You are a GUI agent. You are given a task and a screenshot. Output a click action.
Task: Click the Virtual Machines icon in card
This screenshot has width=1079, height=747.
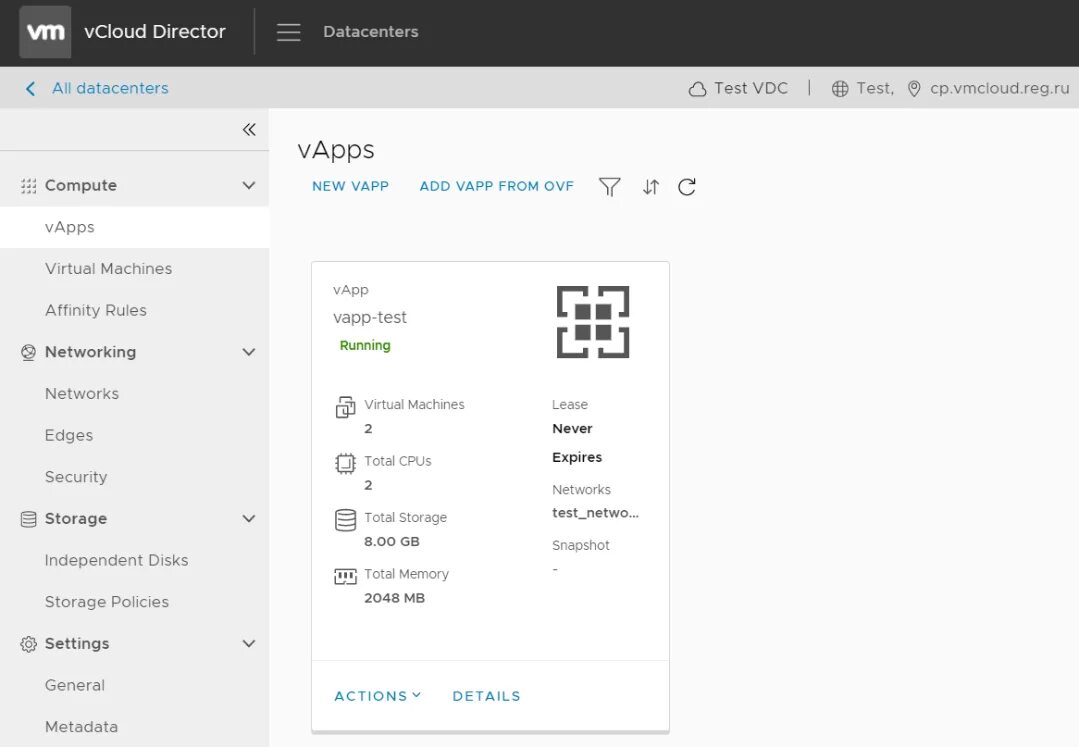tap(345, 407)
